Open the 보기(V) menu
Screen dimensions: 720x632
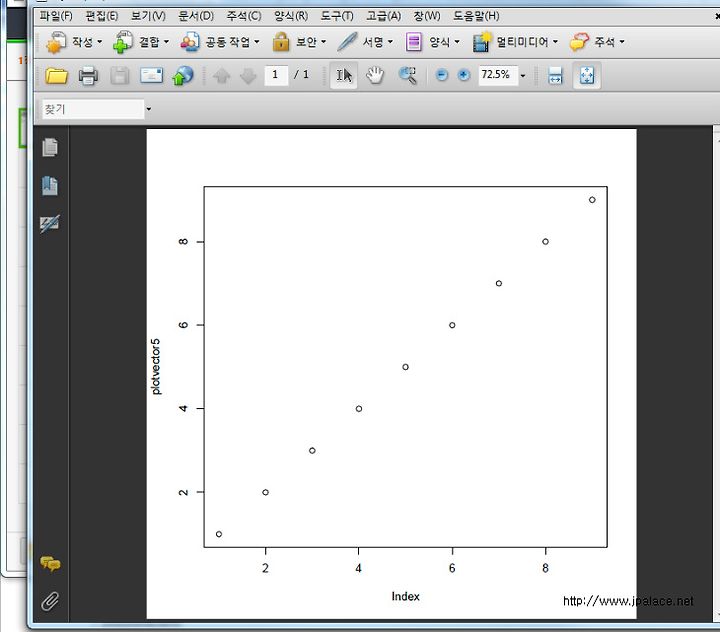click(x=148, y=16)
